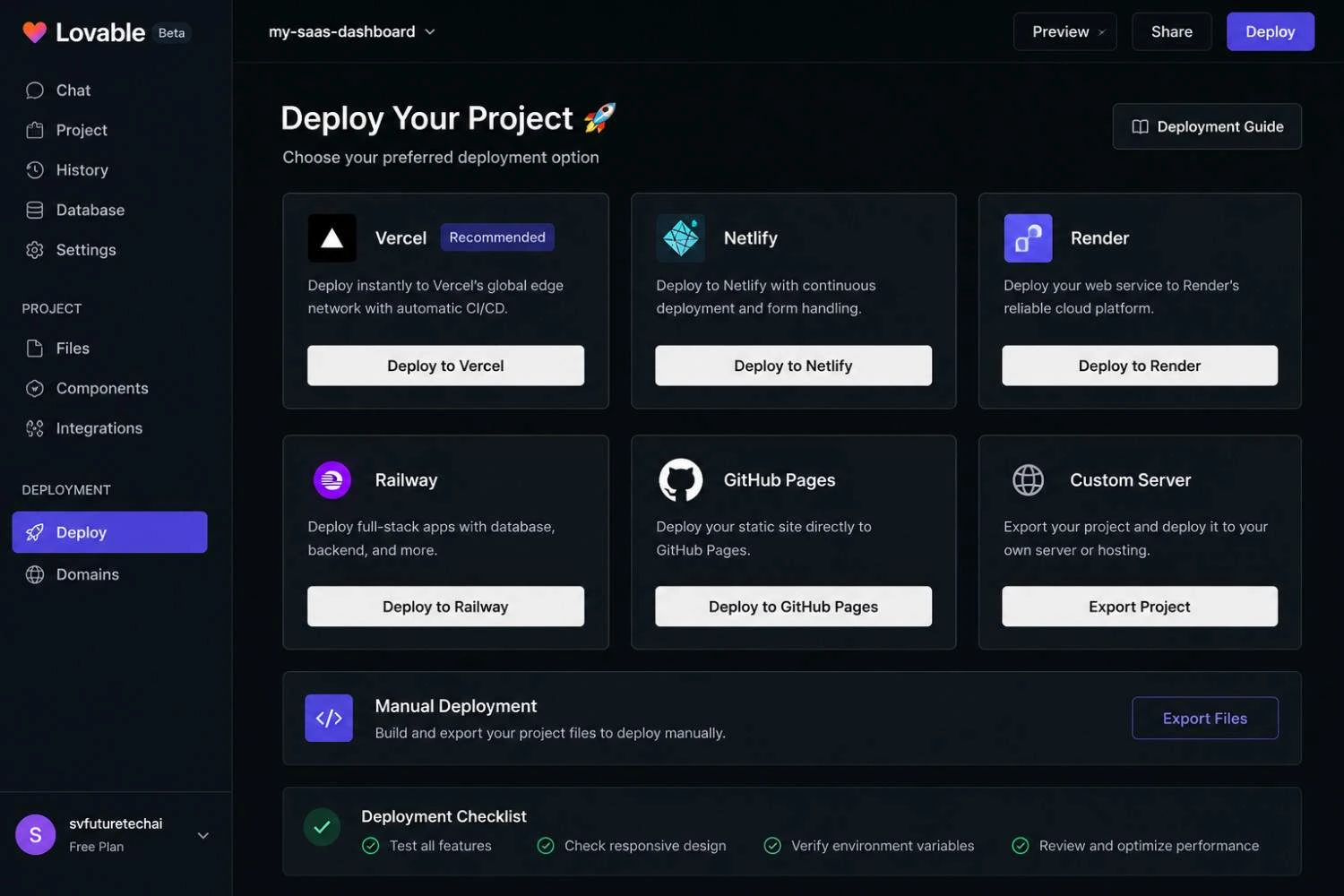Expand the svfuturetechai account menu chevron
This screenshot has height=896, width=1344.
[203, 836]
